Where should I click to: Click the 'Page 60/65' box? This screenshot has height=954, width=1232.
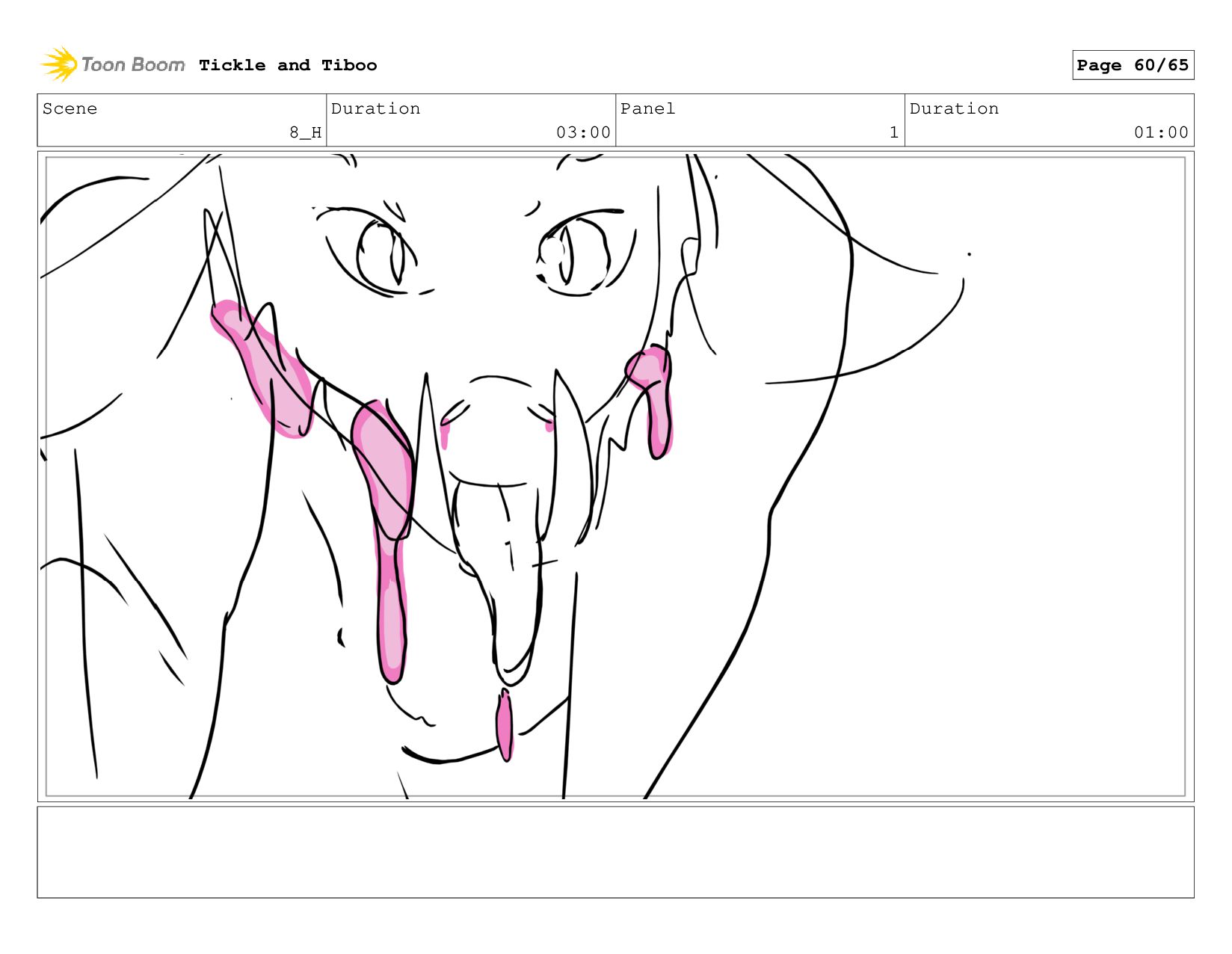coord(1133,65)
